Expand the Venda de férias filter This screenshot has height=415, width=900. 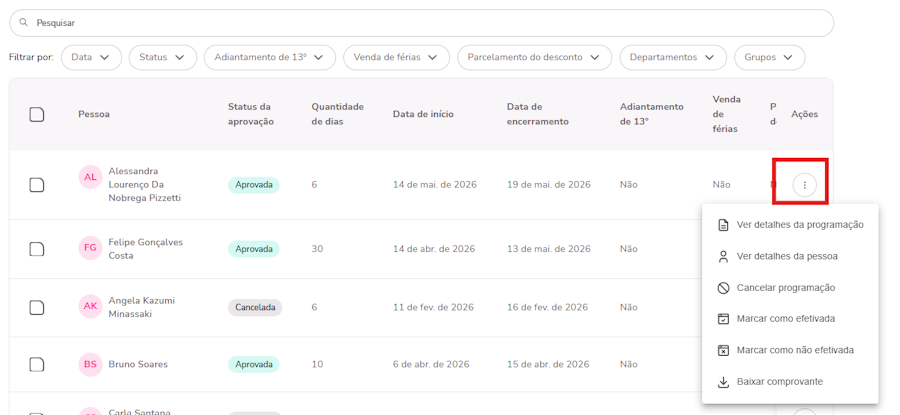pyautogui.click(x=396, y=57)
